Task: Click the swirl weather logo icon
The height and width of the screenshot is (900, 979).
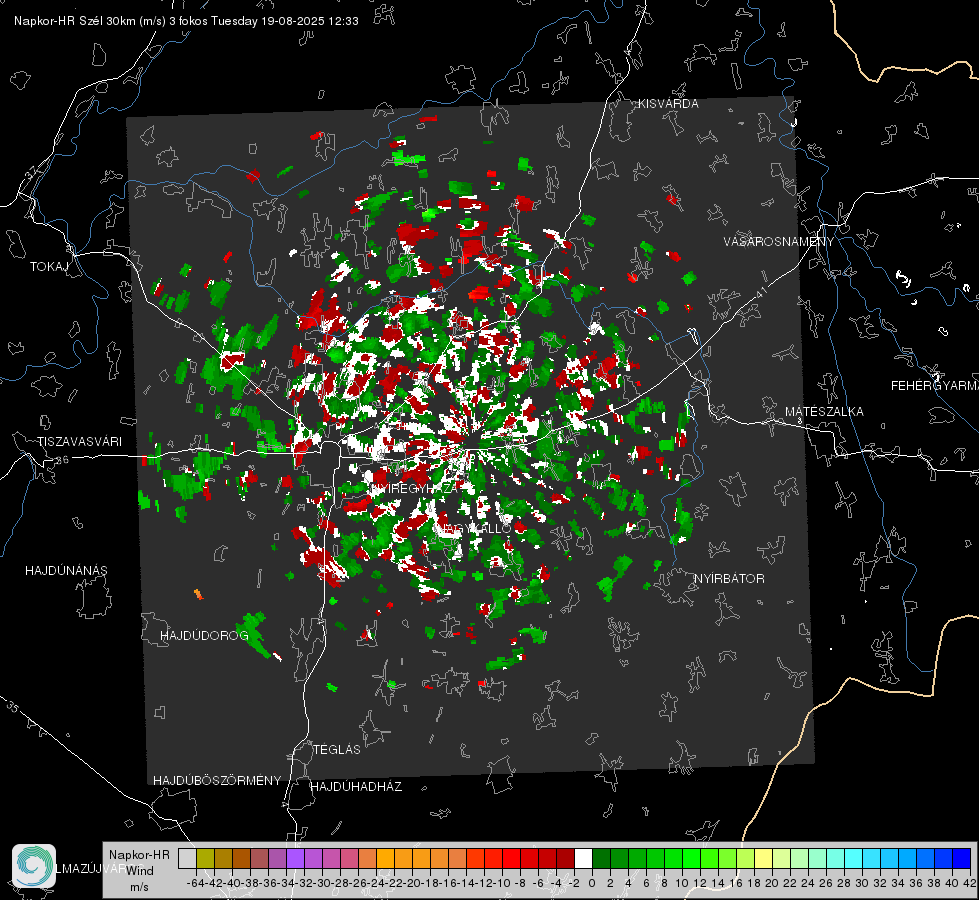Action: [x=34, y=866]
